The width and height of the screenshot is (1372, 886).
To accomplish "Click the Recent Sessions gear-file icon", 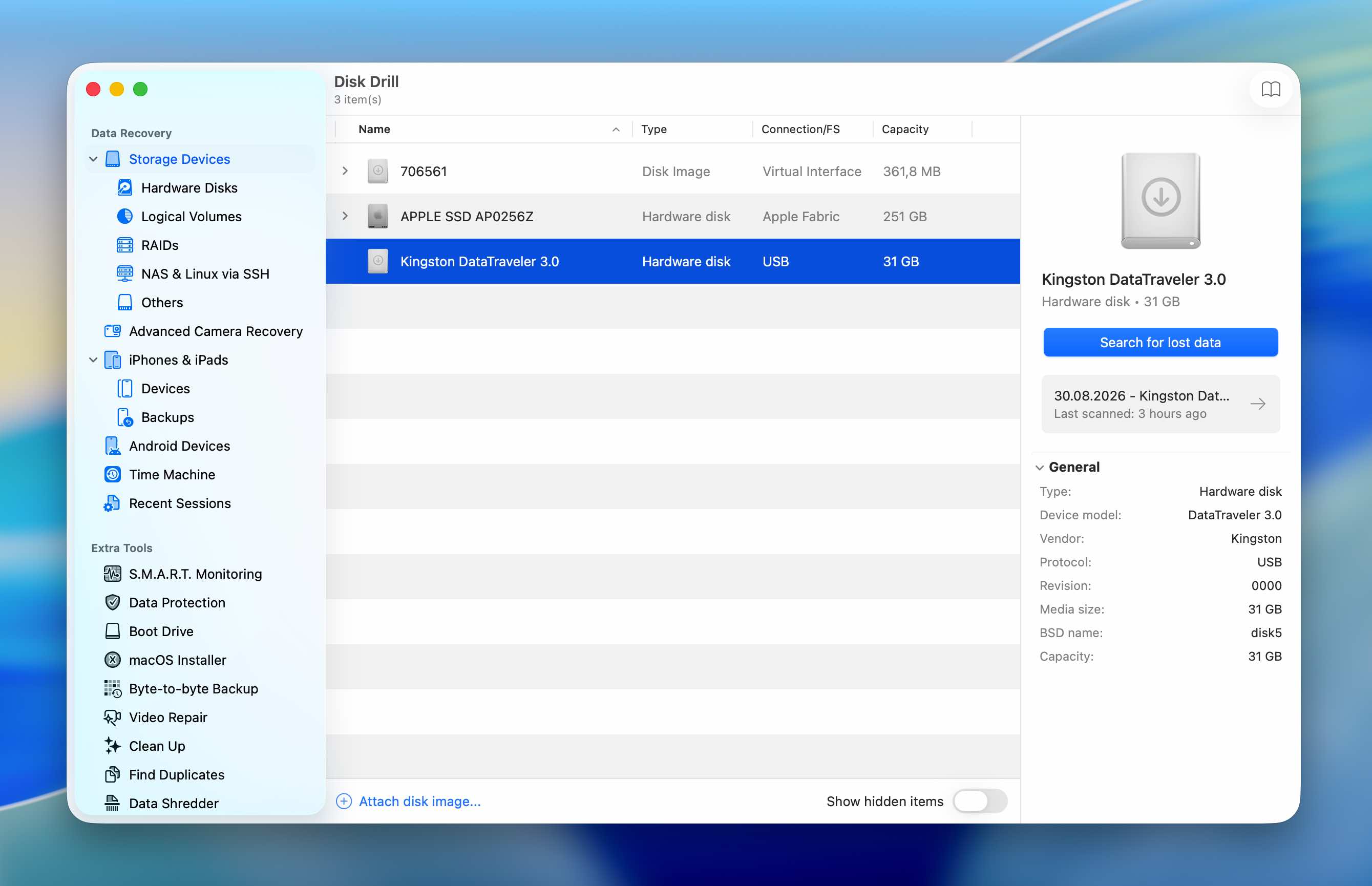I will click(112, 503).
